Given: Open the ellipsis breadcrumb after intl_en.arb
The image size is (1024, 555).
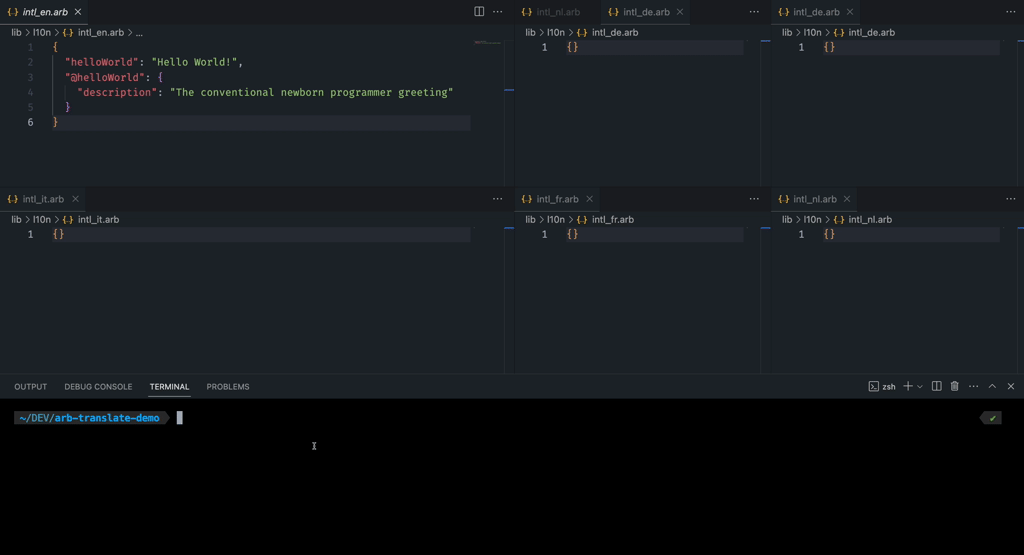Looking at the screenshot, I should (139, 32).
